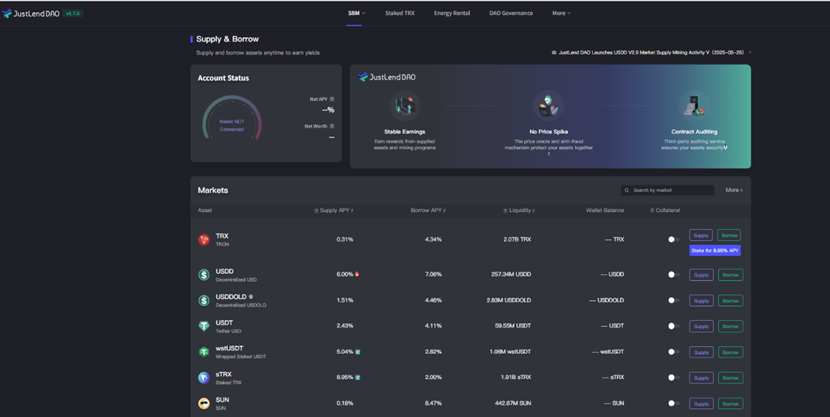
Task: Toggle collateral switch for TRX
Action: [672, 240]
